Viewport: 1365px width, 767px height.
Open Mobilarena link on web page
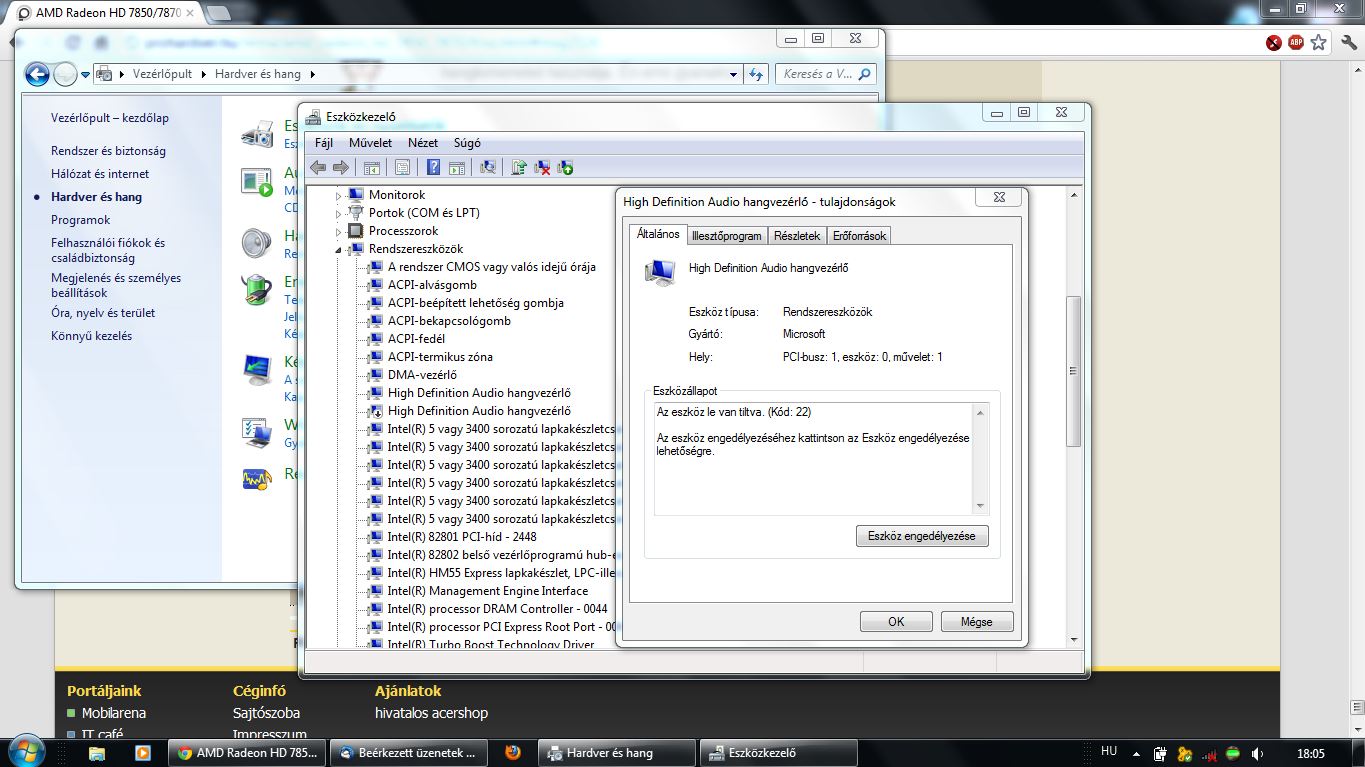click(114, 713)
